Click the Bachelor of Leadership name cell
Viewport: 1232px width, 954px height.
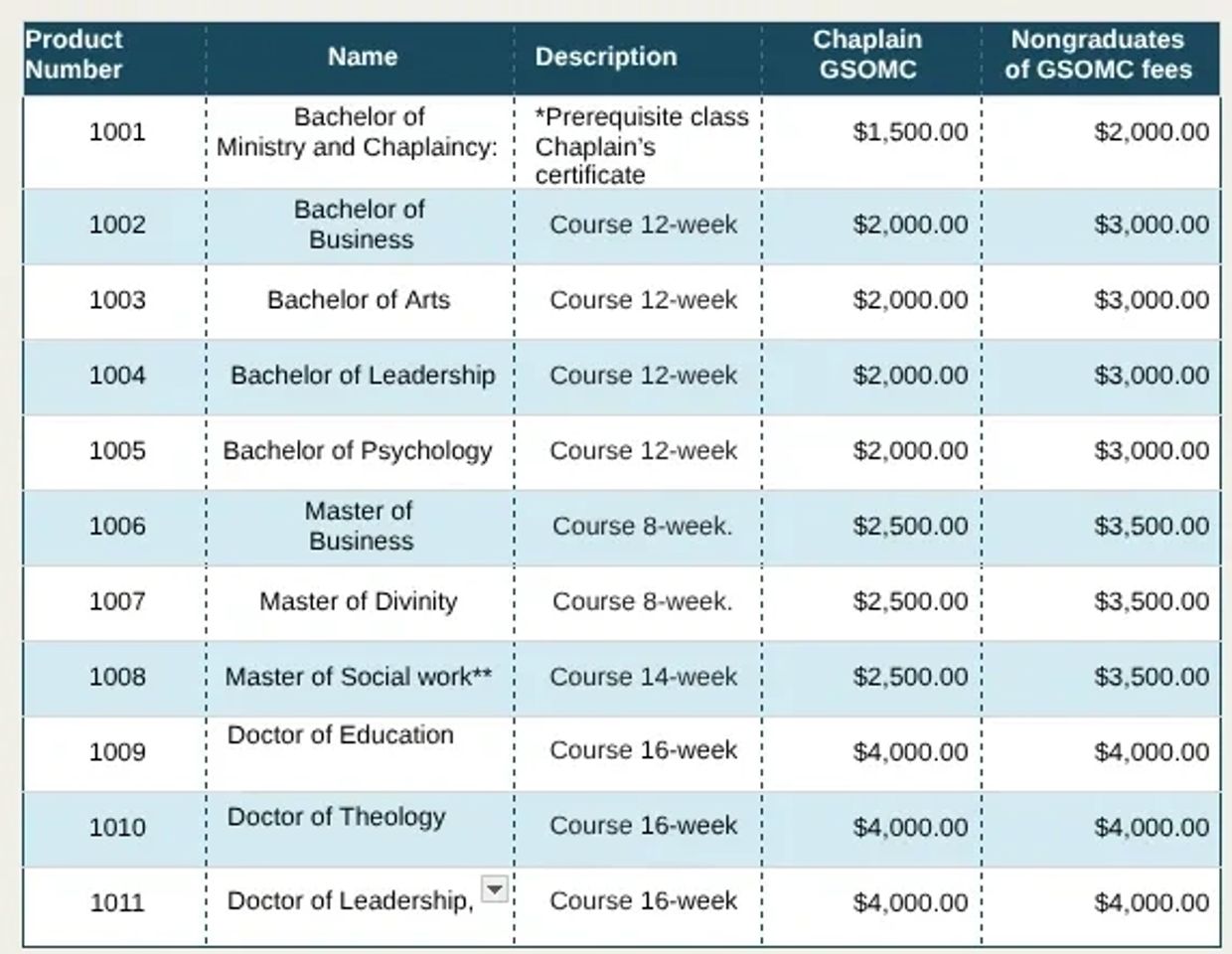(x=362, y=376)
